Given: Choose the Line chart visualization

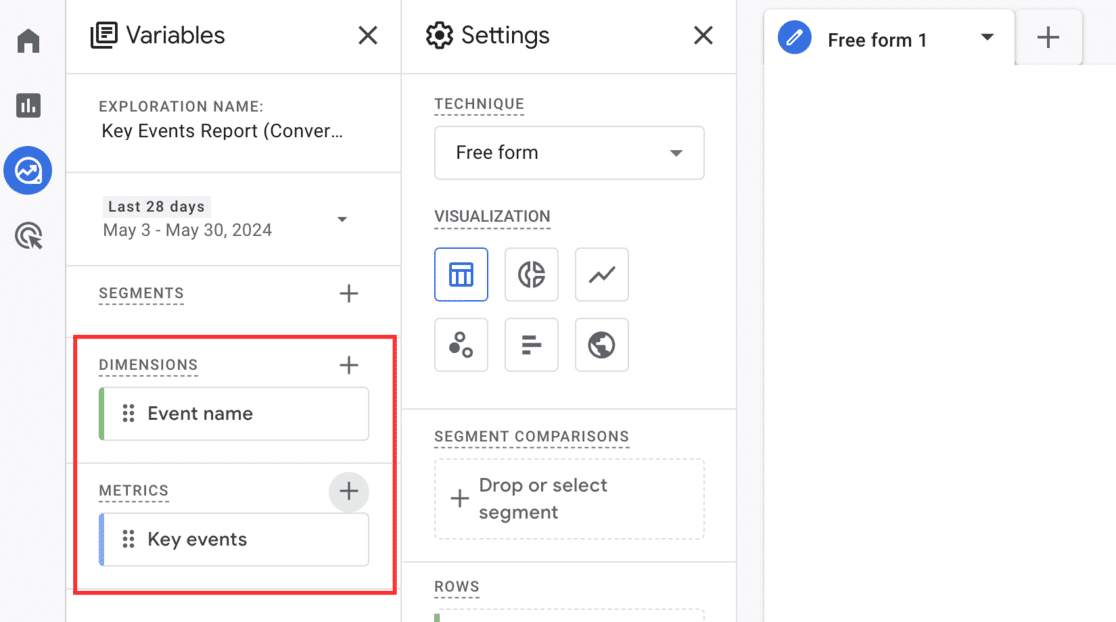Looking at the screenshot, I should (601, 275).
